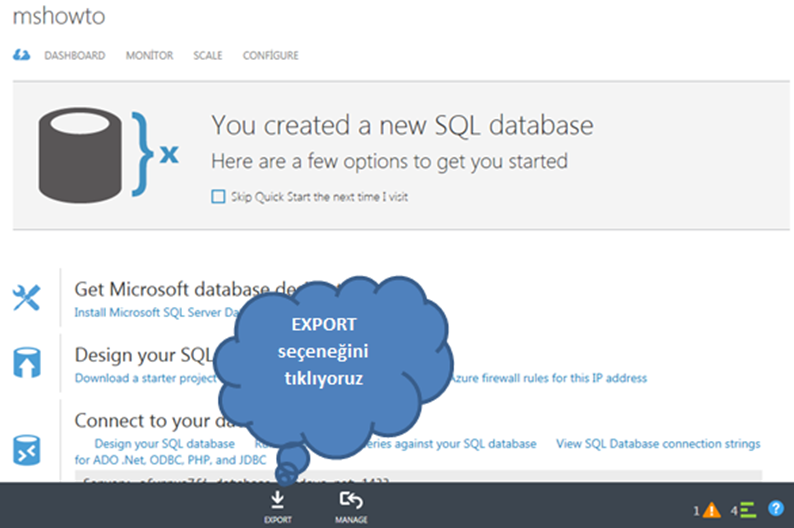Screen dimensions: 794x528
Task: Enable Skip Quick Start checkbox
Action: pyautogui.click(x=218, y=196)
